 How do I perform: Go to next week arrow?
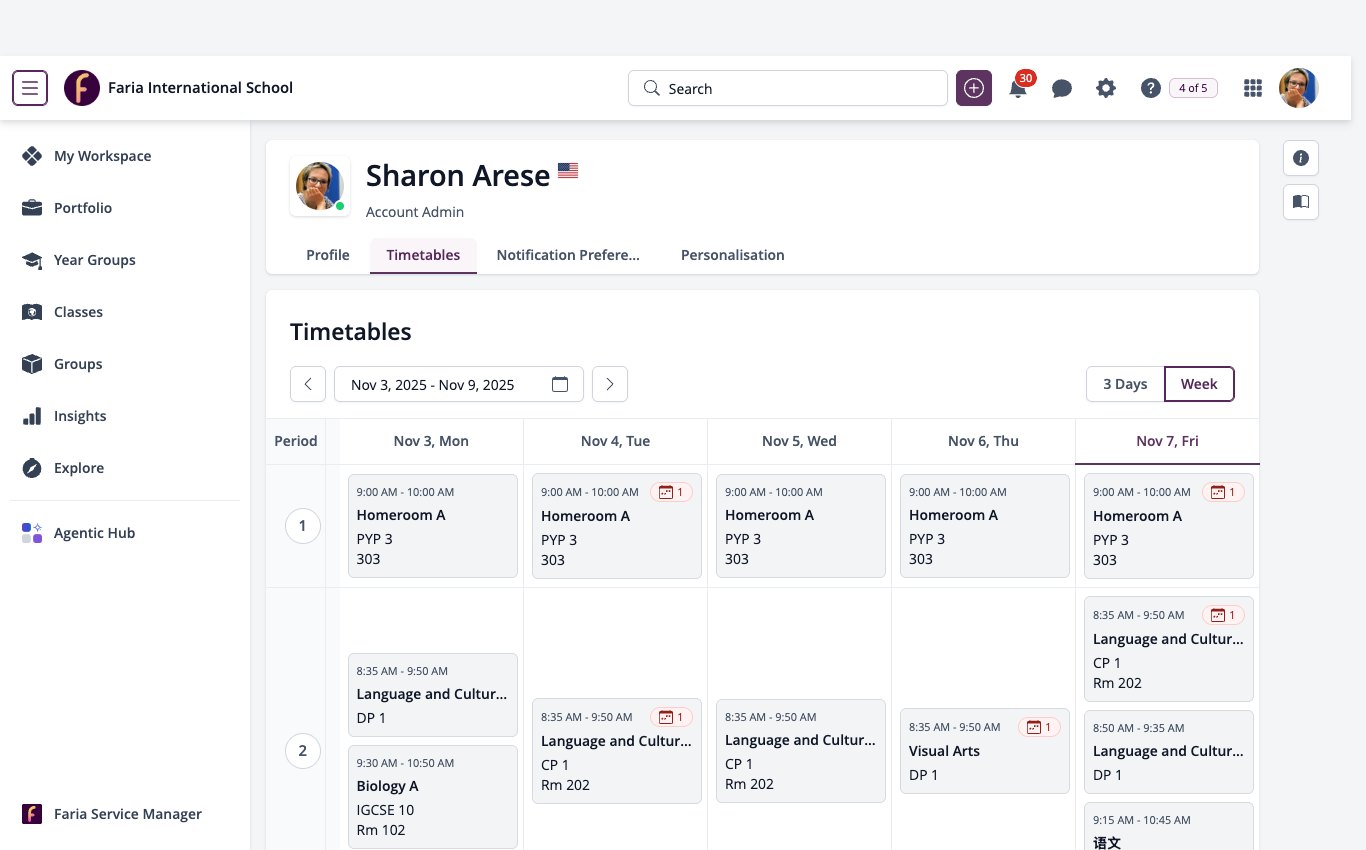pyautogui.click(x=610, y=384)
